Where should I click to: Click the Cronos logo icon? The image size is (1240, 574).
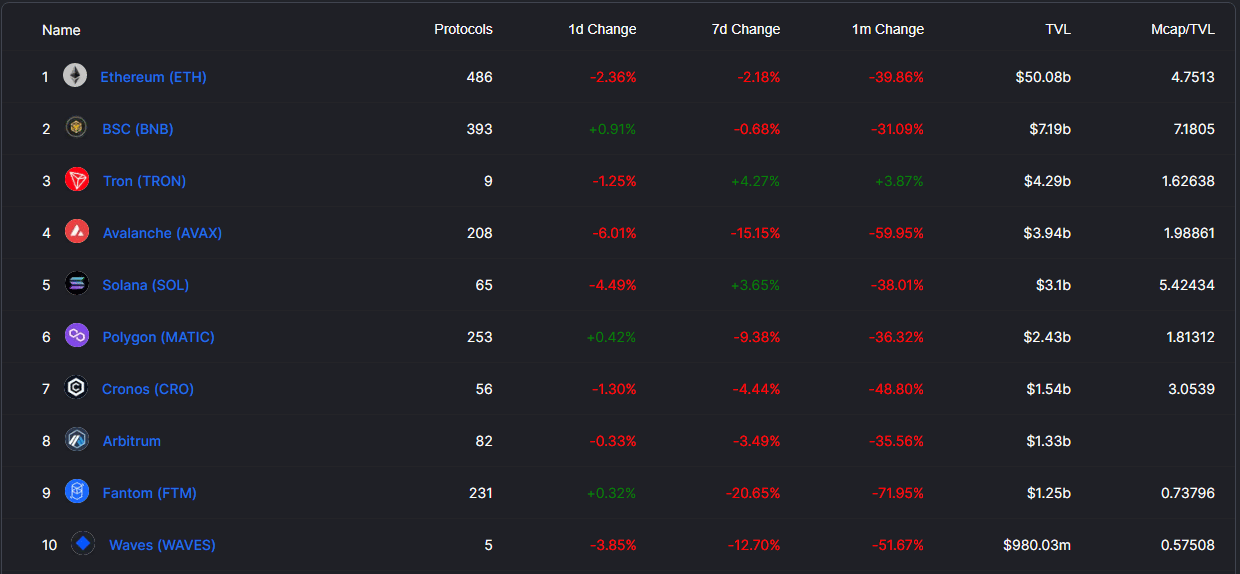[77, 388]
